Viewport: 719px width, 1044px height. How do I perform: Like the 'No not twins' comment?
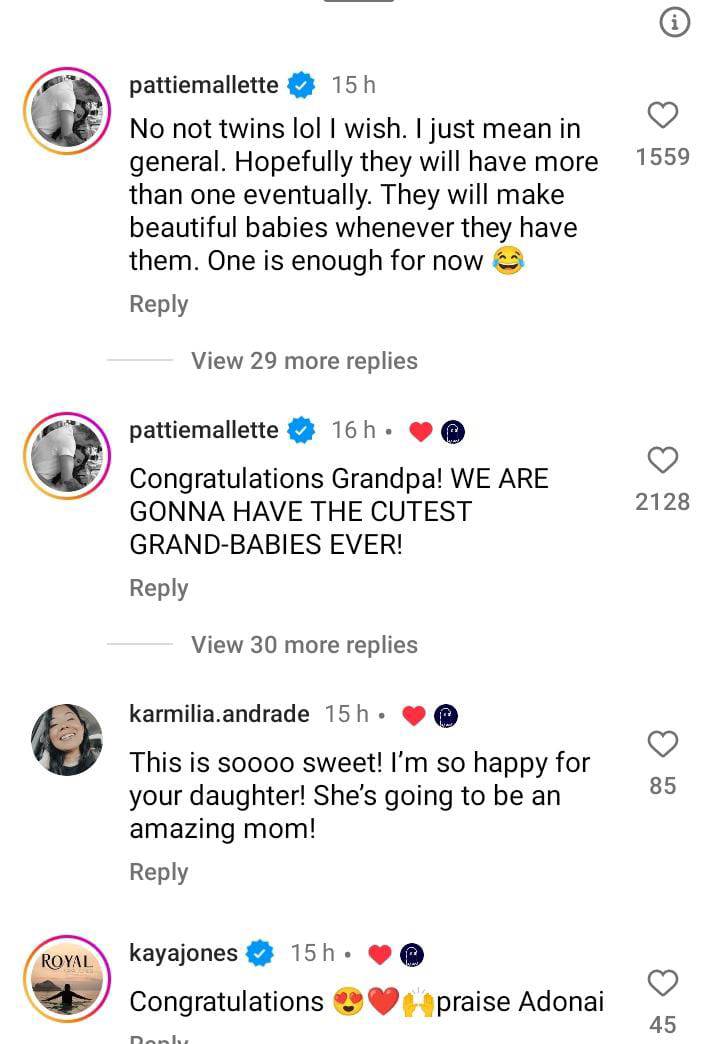click(x=663, y=116)
